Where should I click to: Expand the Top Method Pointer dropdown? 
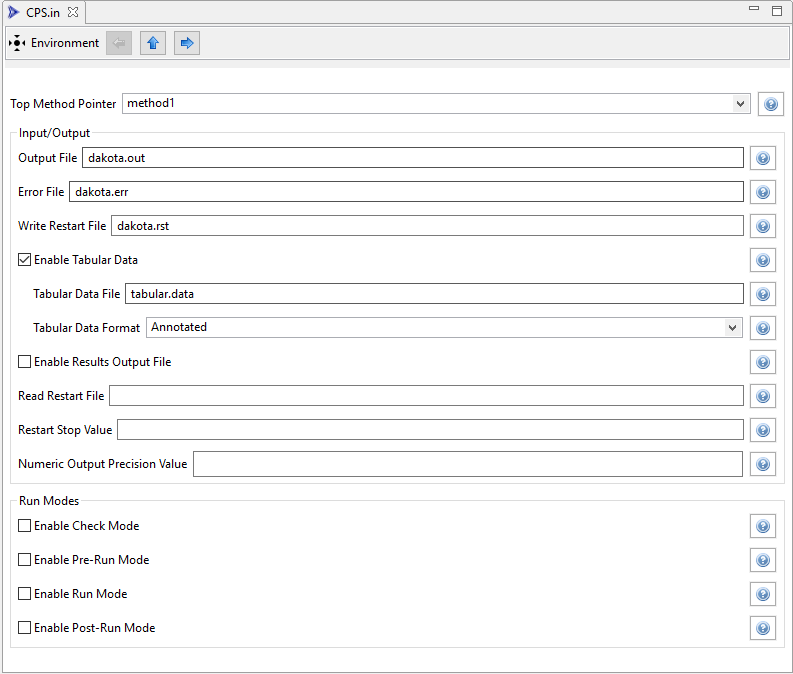tap(740, 103)
